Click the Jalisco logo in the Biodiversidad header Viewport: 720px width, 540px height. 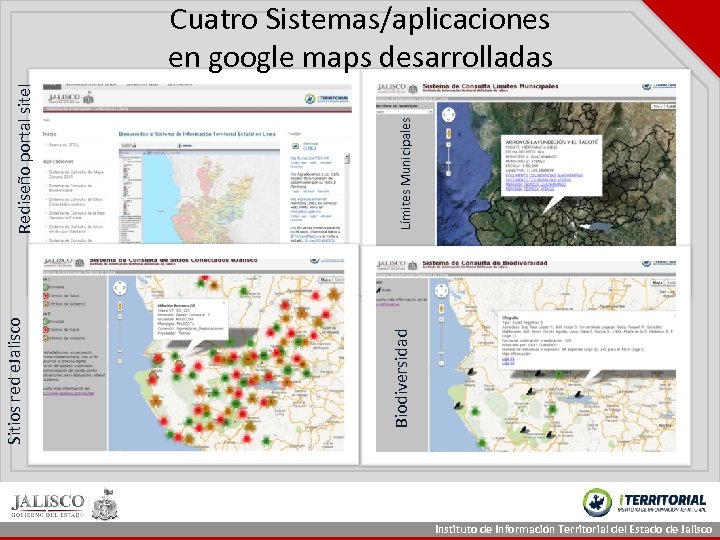[397, 265]
